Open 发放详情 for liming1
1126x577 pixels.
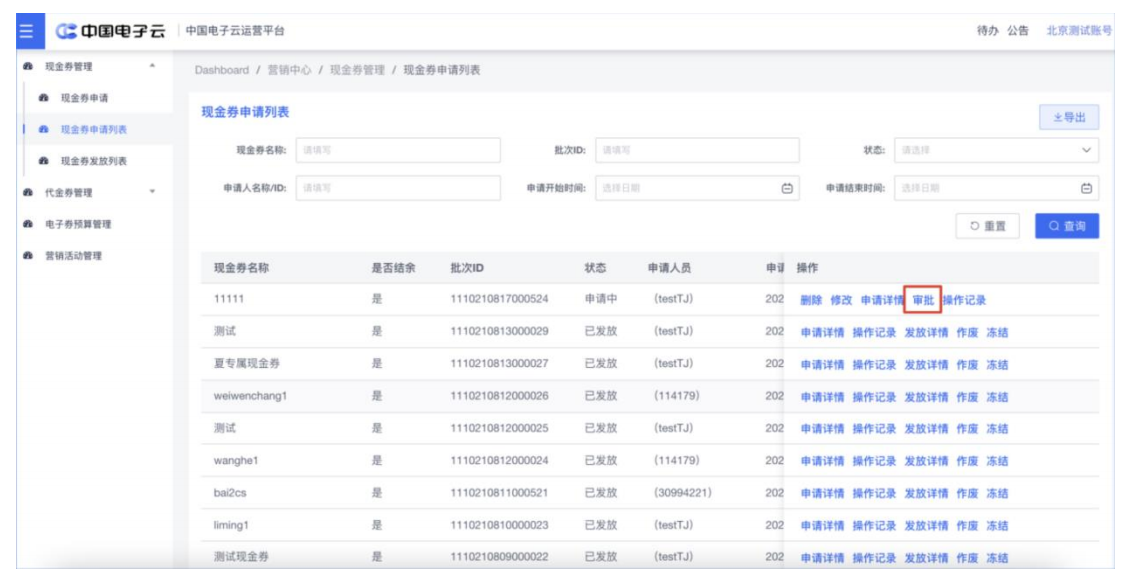point(926,526)
